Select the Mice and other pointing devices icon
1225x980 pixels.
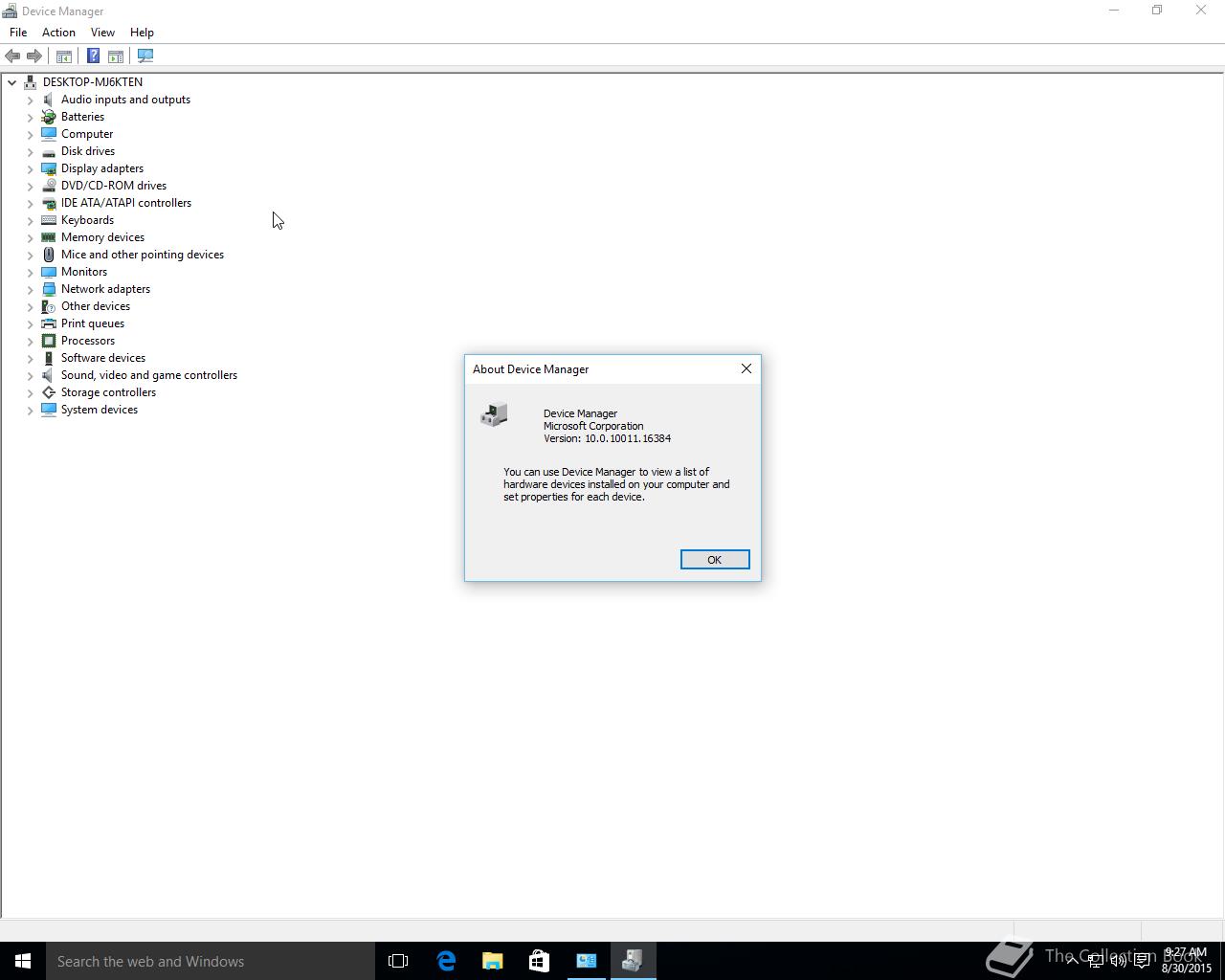(x=49, y=255)
